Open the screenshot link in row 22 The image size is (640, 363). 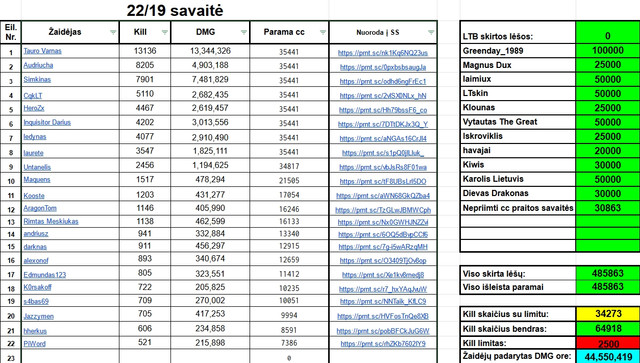pyautogui.click(x=383, y=344)
